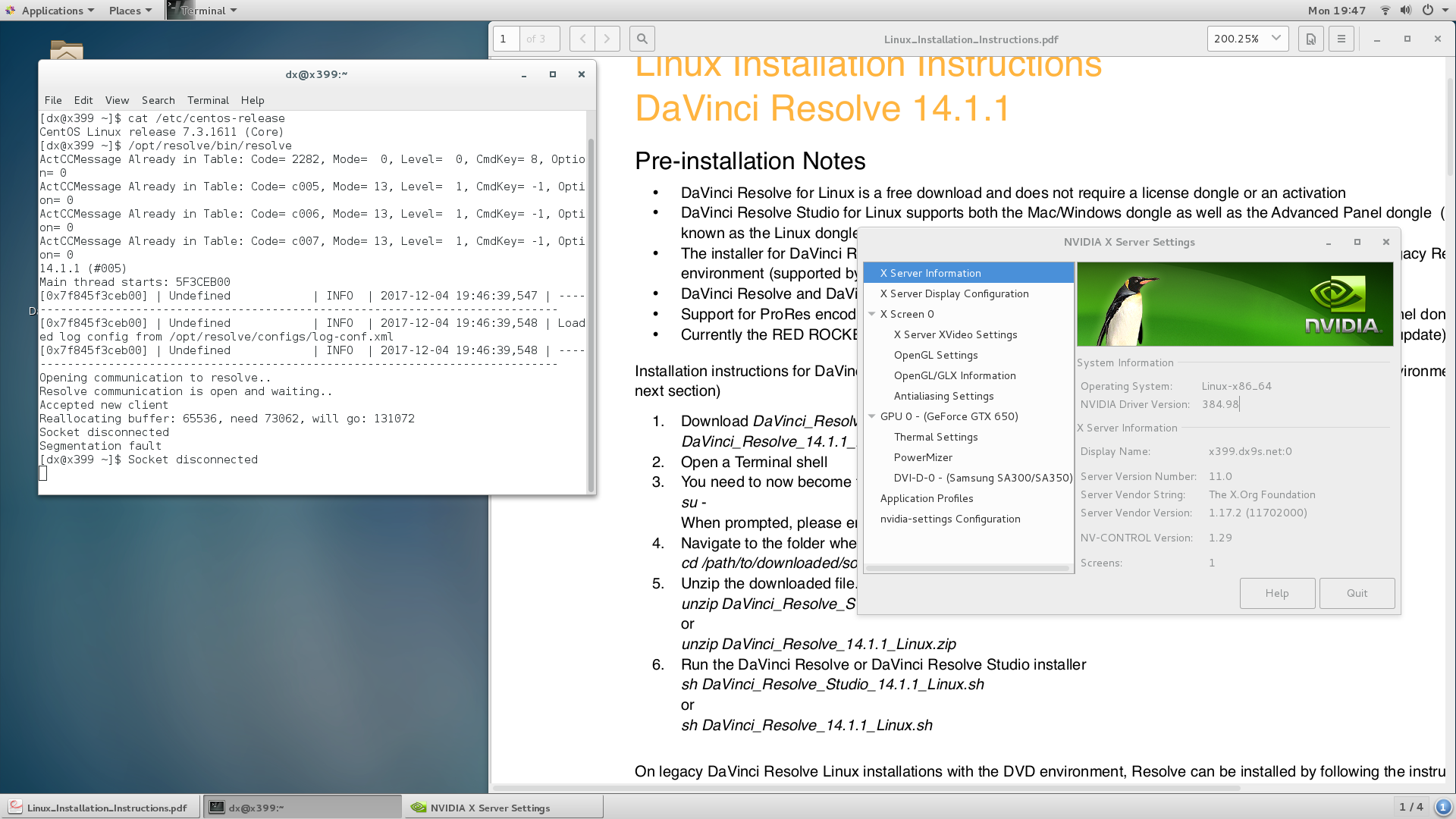The width and height of the screenshot is (1456, 819).
Task: Open PowerMizer settings panel
Action: (921, 457)
